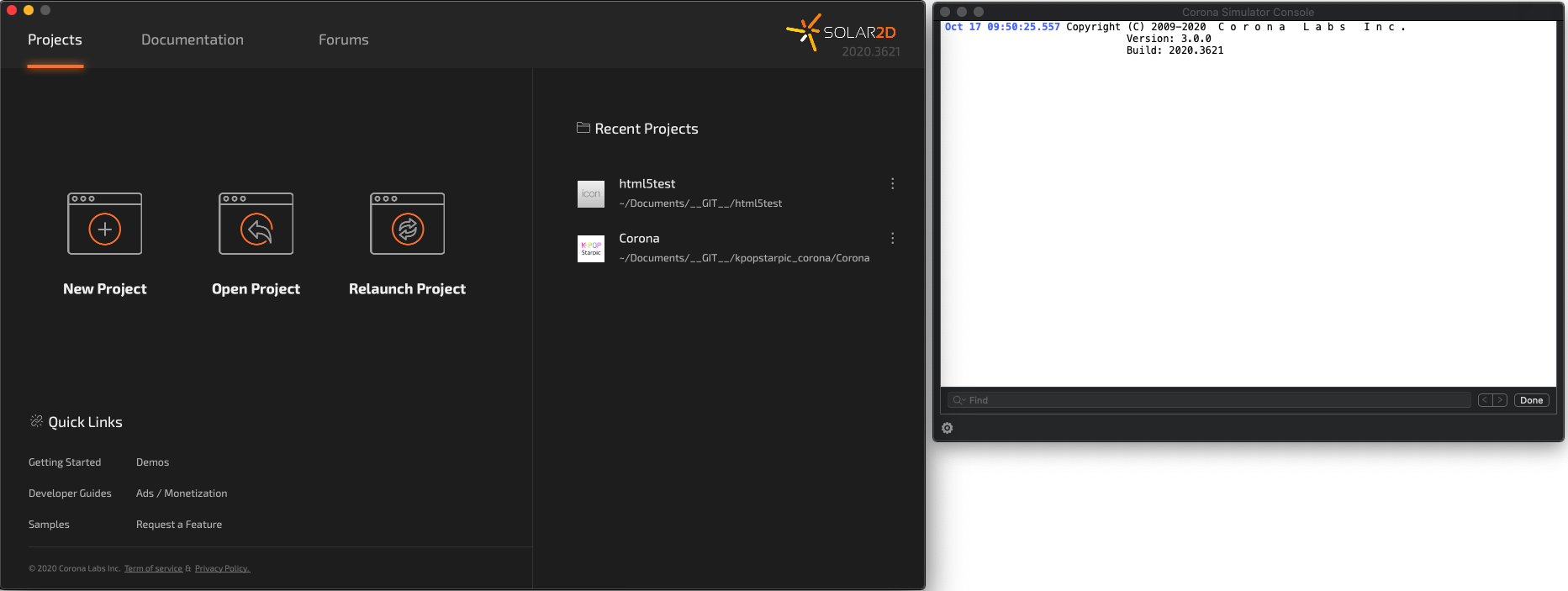Switch to the Forums tab

(343, 40)
